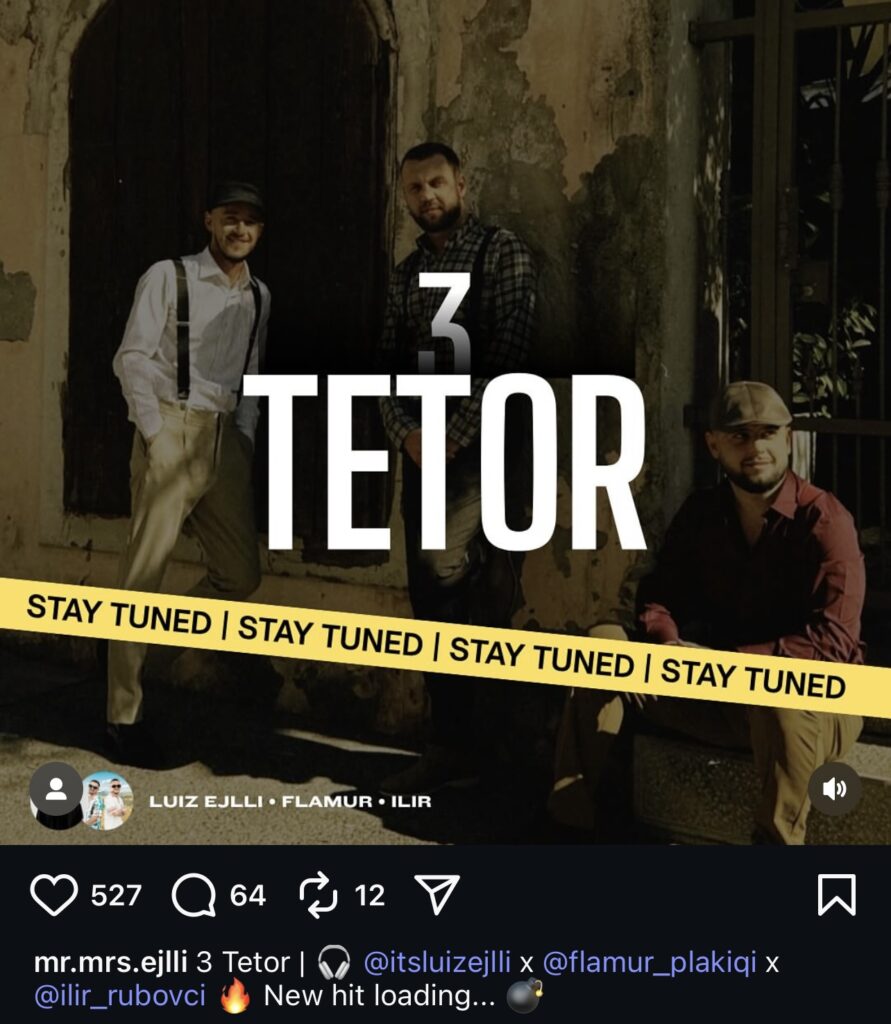Repost using the circular arrows icon
Image resolution: width=891 pixels, height=1024 pixels.
coord(318,895)
